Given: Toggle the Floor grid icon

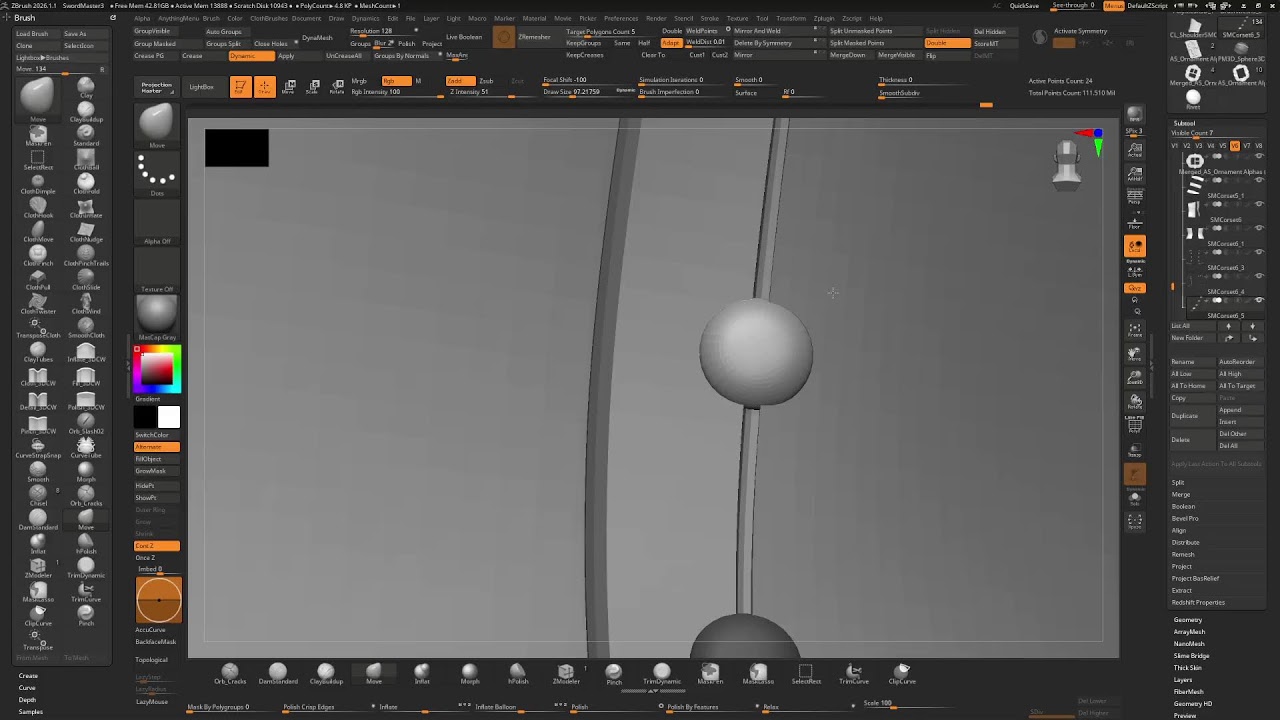Looking at the screenshot, I should [1135, 221].
